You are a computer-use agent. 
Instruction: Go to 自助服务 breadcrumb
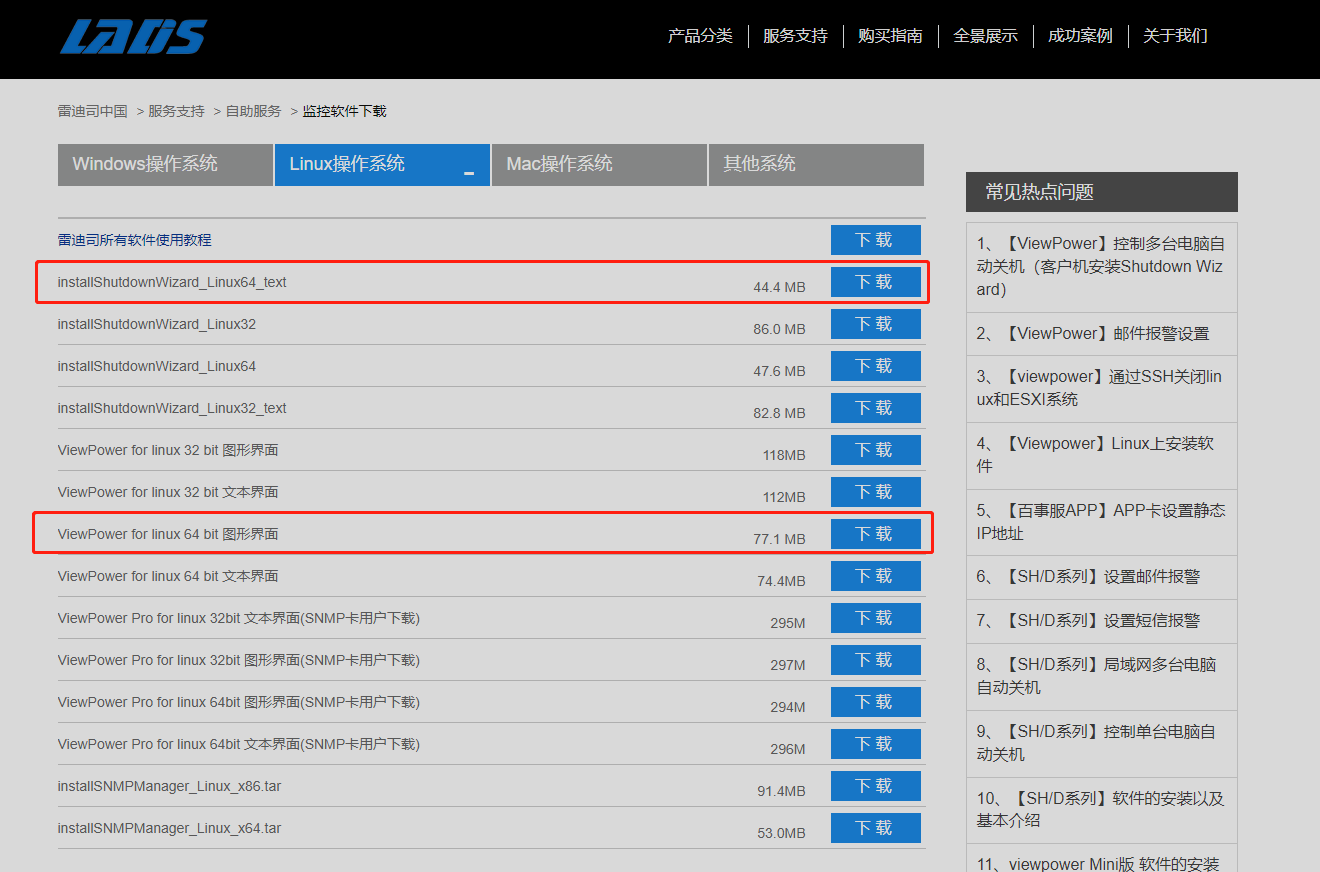(253, 111)
